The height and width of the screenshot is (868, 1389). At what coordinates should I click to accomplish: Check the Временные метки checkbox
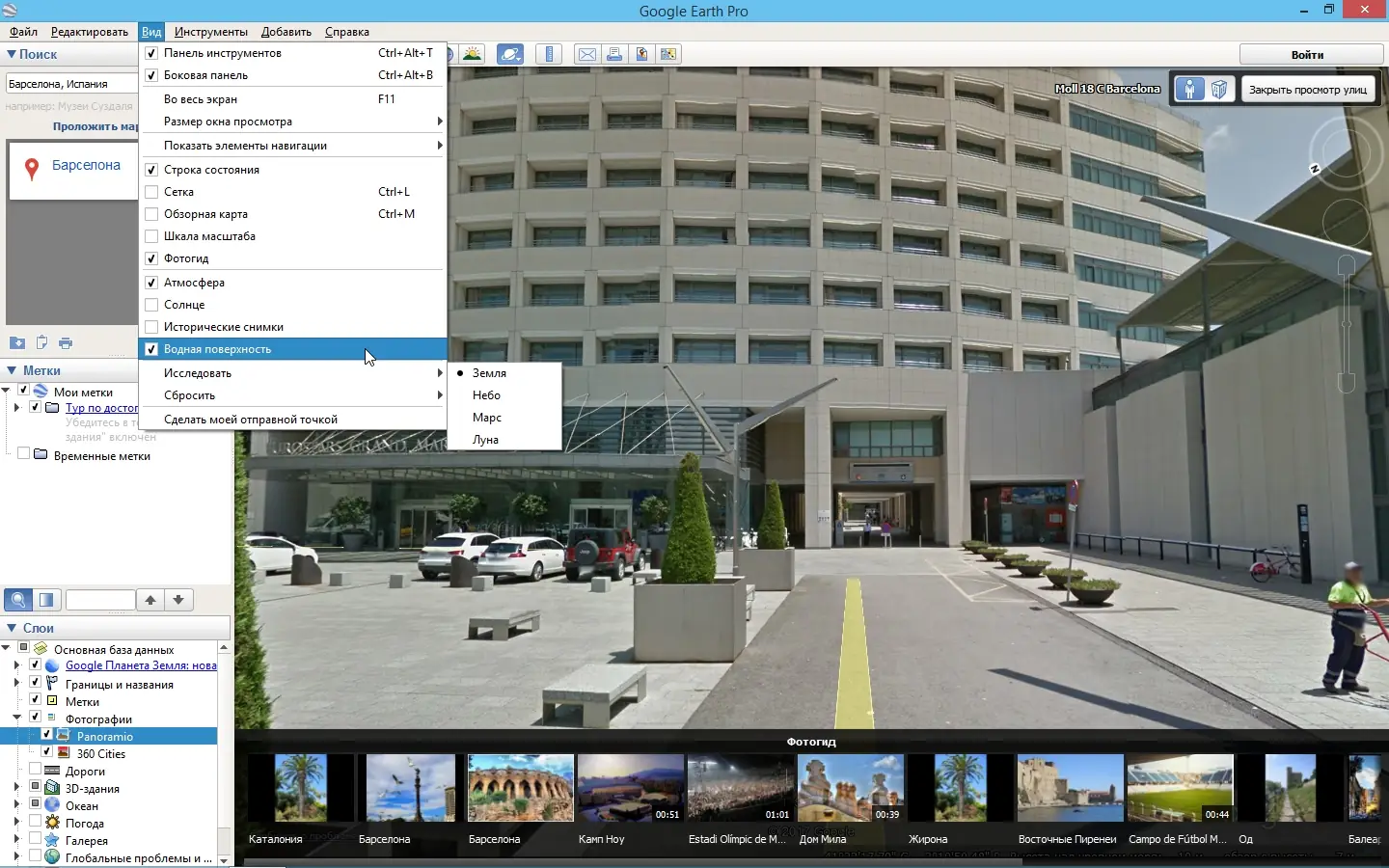click(24, 455)
